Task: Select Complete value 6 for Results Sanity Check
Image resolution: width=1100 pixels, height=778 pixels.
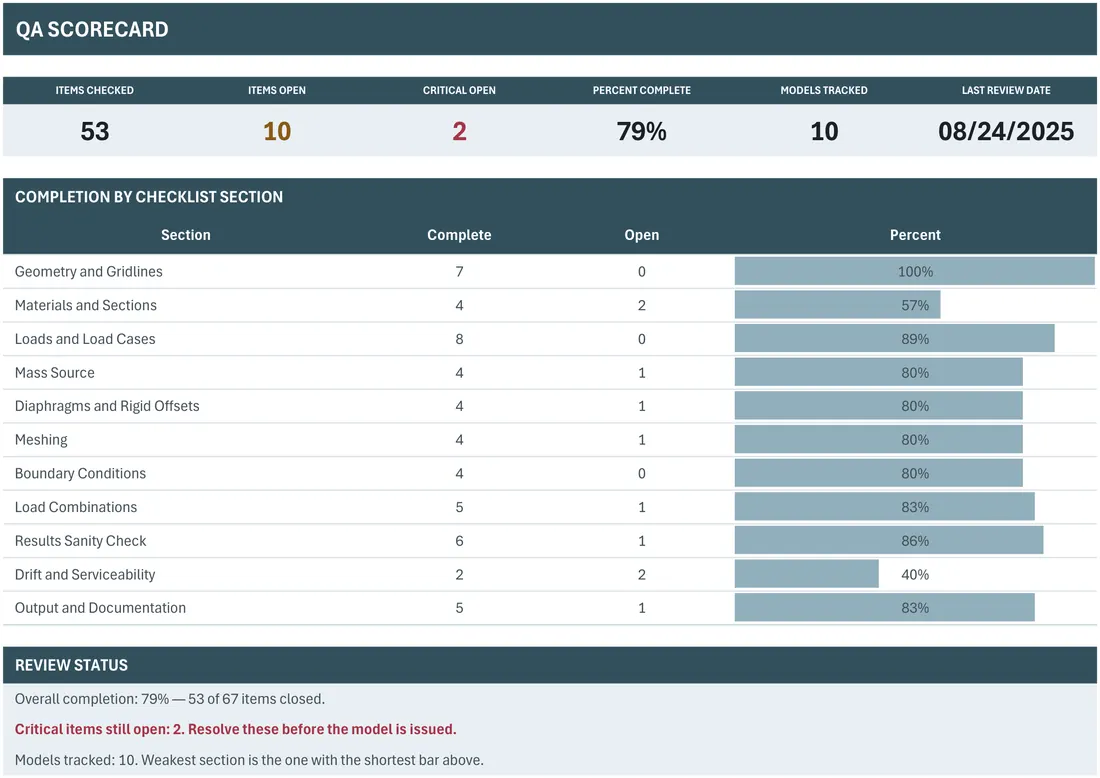Action: tap(459, 541)
